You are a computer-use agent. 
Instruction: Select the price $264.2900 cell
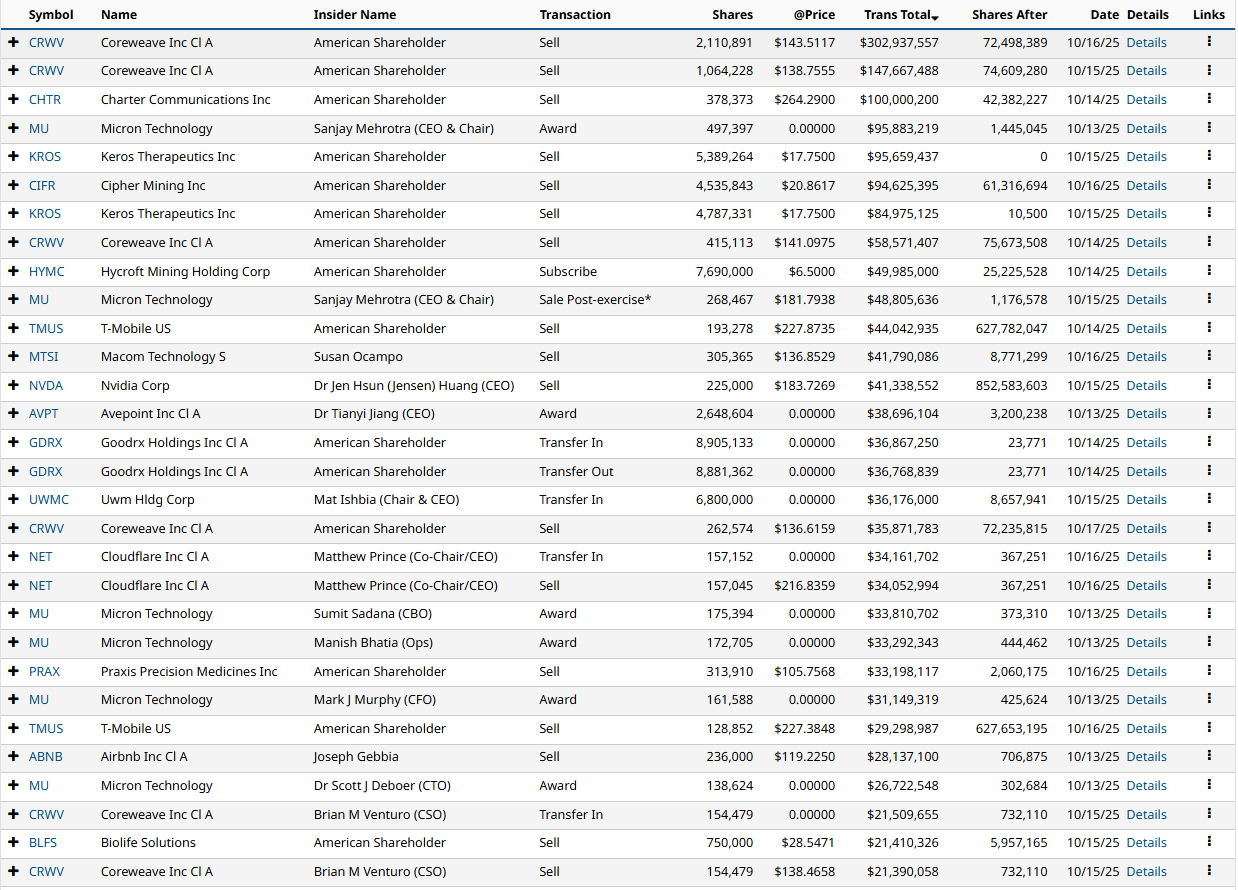point(805,99)
